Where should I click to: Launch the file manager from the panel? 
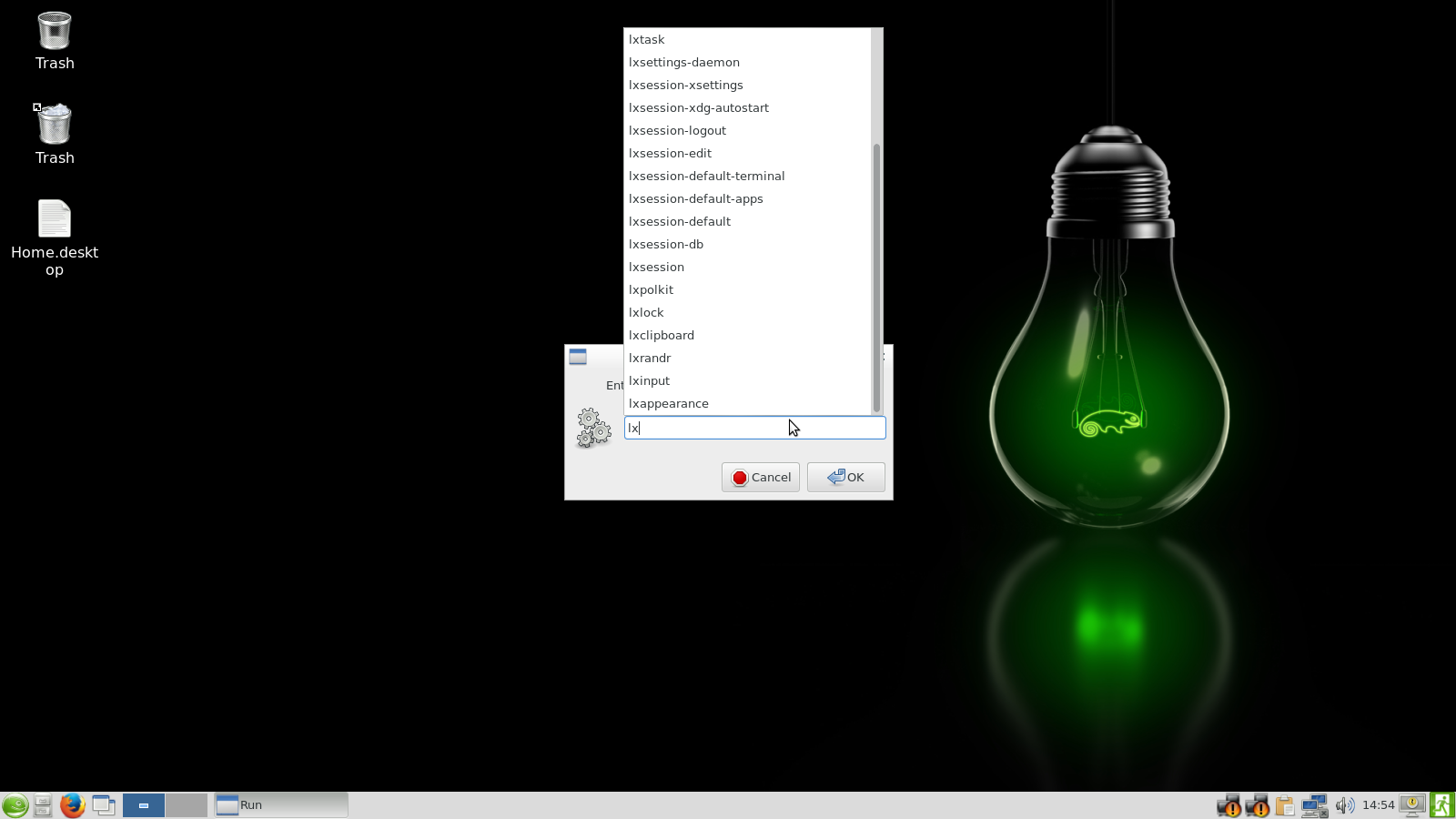point(43,805)
